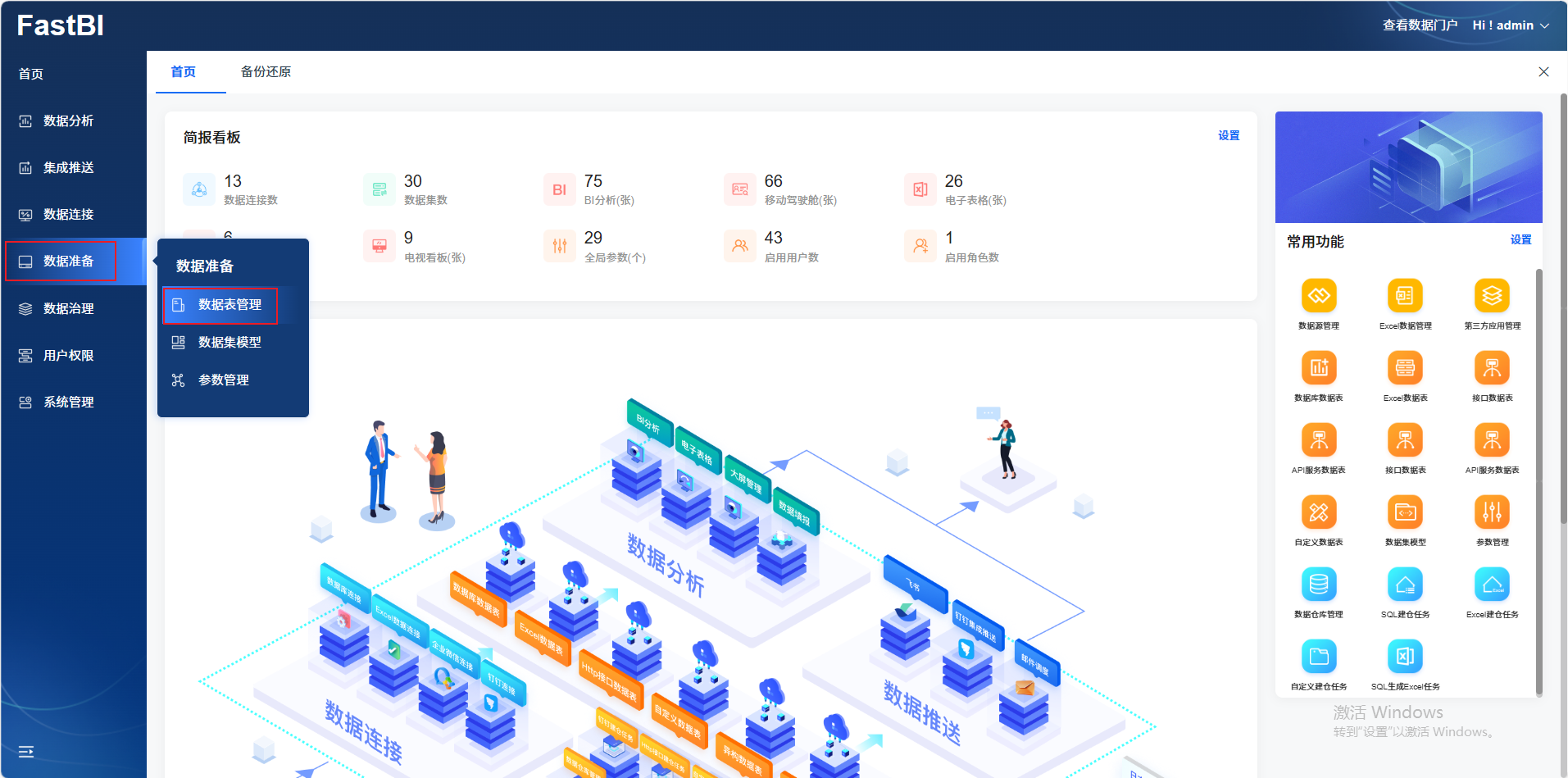This screenshot has height=778, width=1568.
Task: Click the Excel数据管理 shortcut icon
Action: [1405, 296]
